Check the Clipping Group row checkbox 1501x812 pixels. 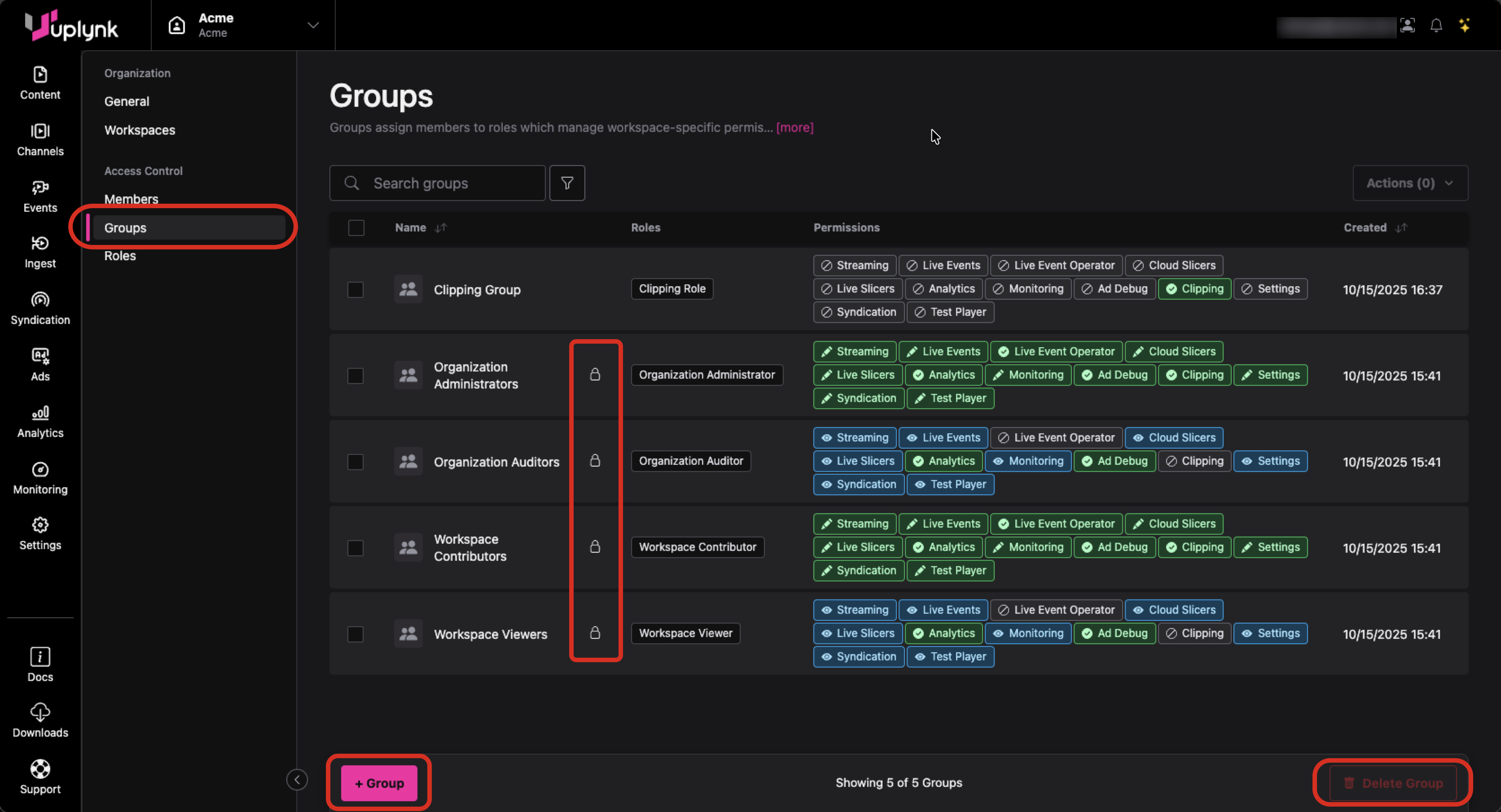pos(355,289)
